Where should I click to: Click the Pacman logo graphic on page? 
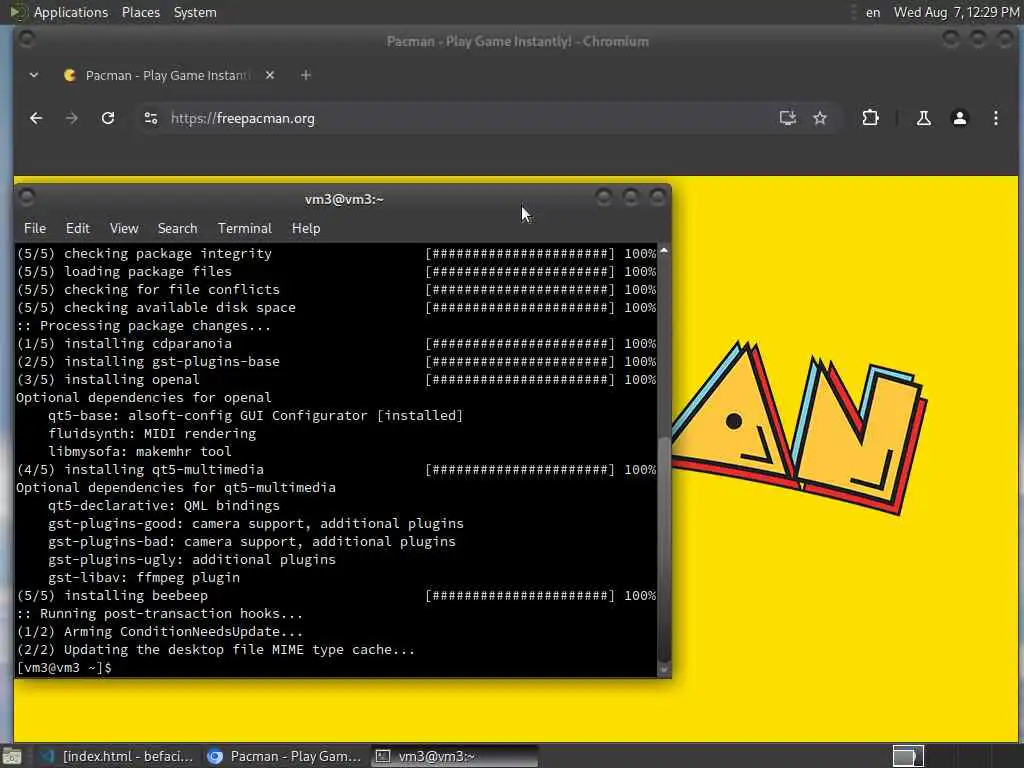pos(799,428)
